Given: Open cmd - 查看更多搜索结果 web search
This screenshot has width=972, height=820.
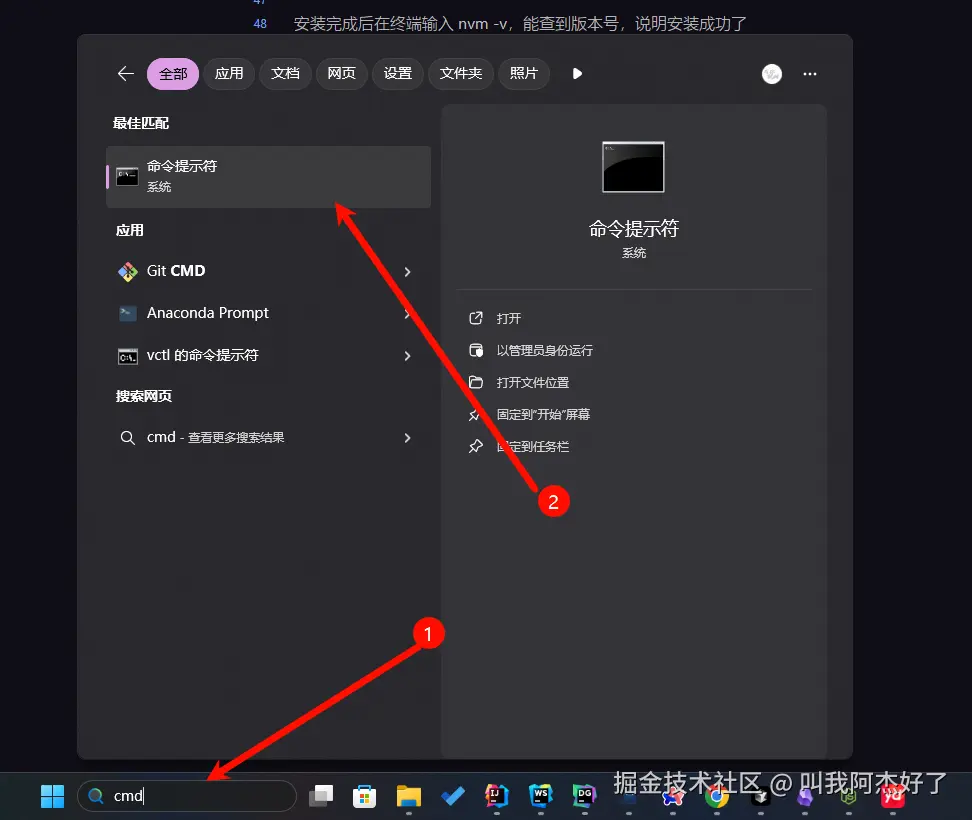Looking at the screenshot, I should point(268,438).
